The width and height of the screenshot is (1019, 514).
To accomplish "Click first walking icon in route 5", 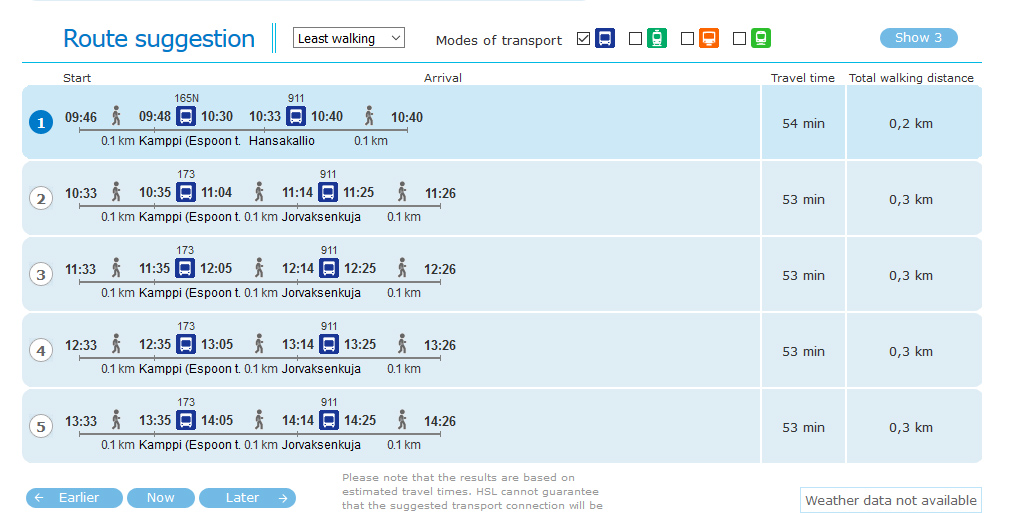I will coord(116,420).
